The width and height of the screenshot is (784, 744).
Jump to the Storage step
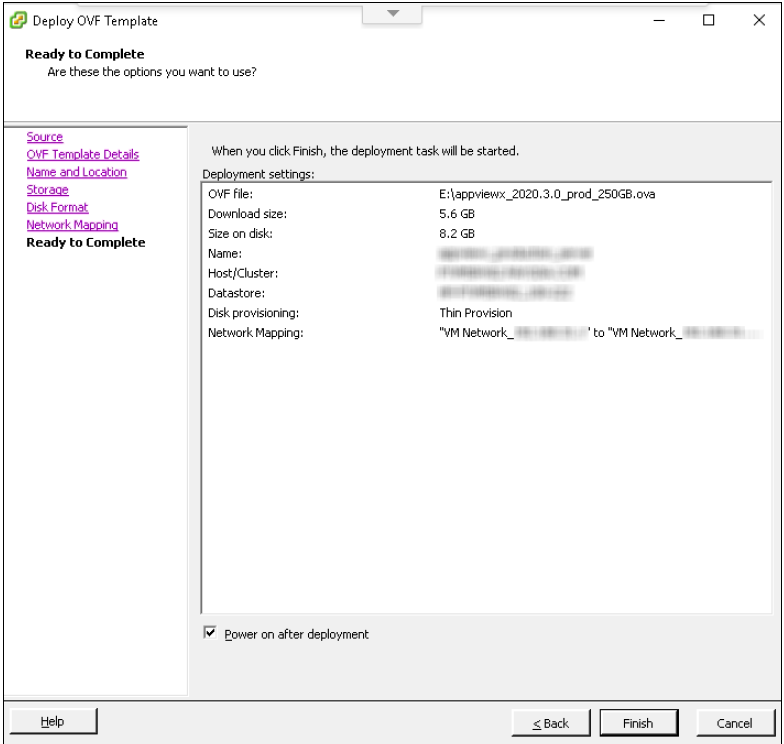tap(48, 190)
